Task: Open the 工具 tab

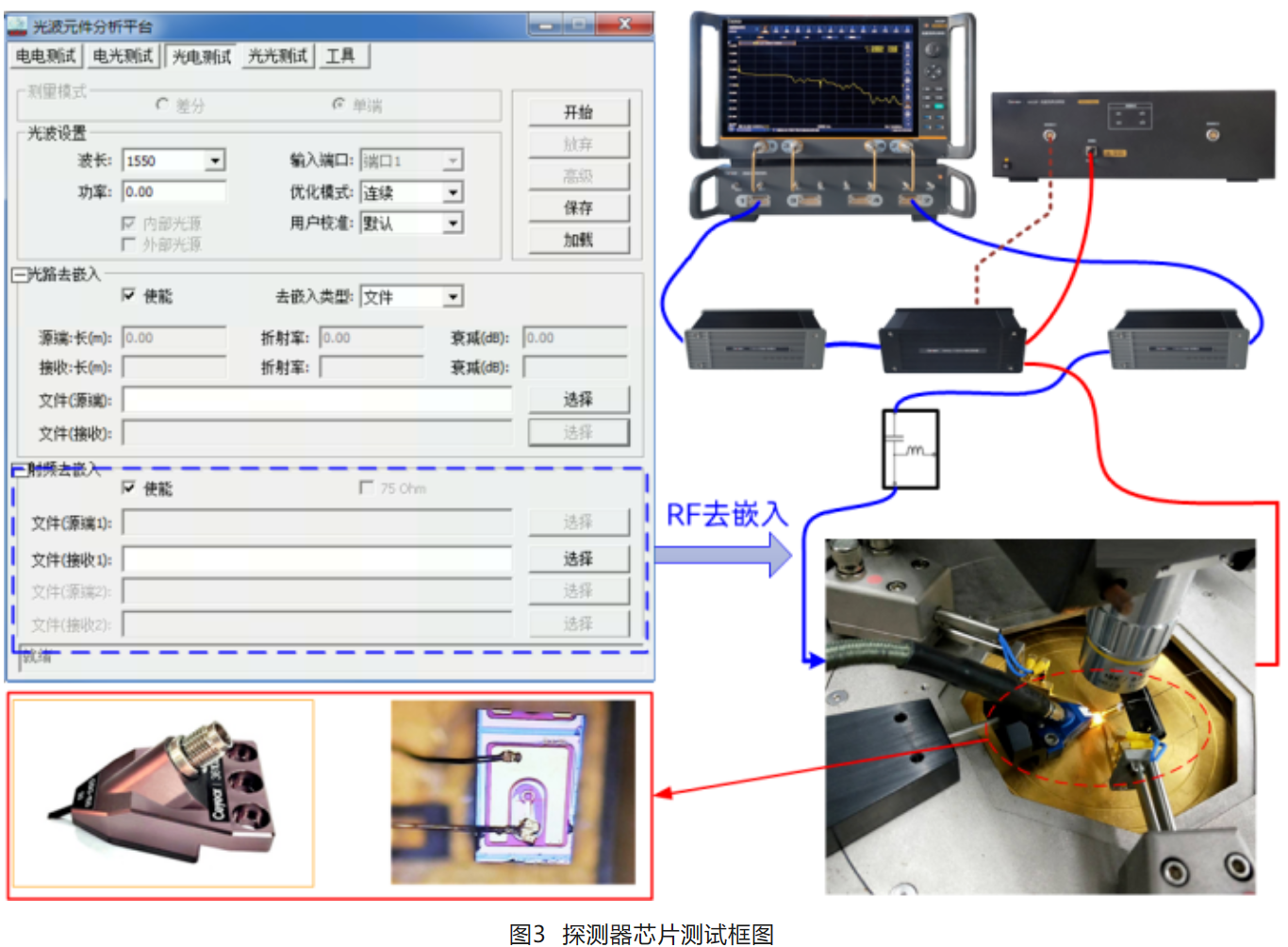Action: pos(340,57)
